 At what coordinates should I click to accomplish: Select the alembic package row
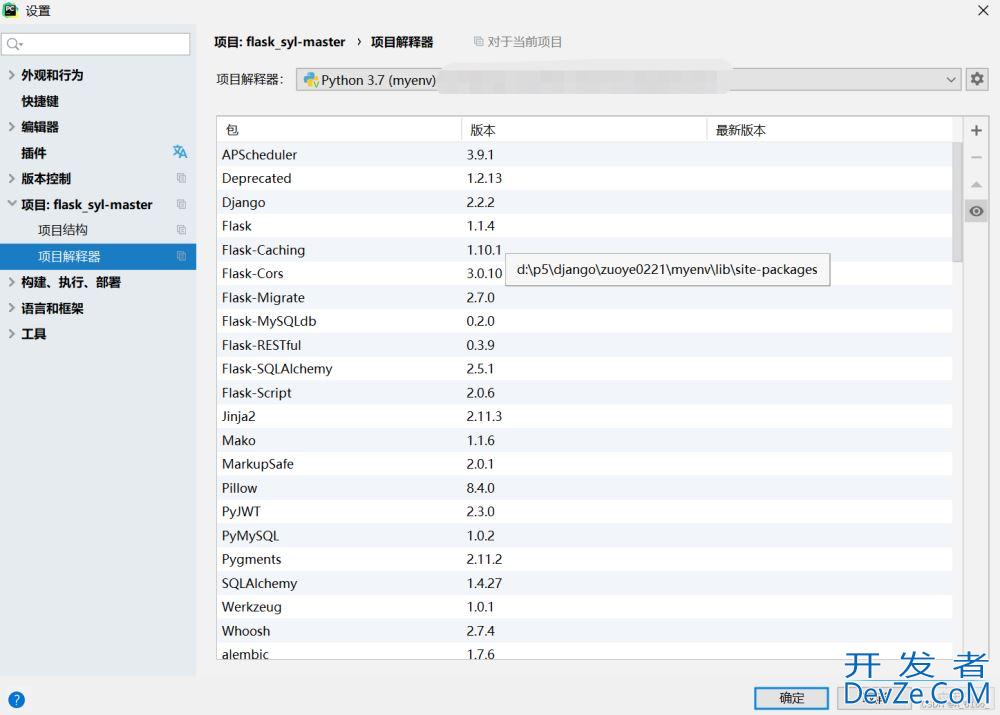pyautogui.click(x=585, y=651)
